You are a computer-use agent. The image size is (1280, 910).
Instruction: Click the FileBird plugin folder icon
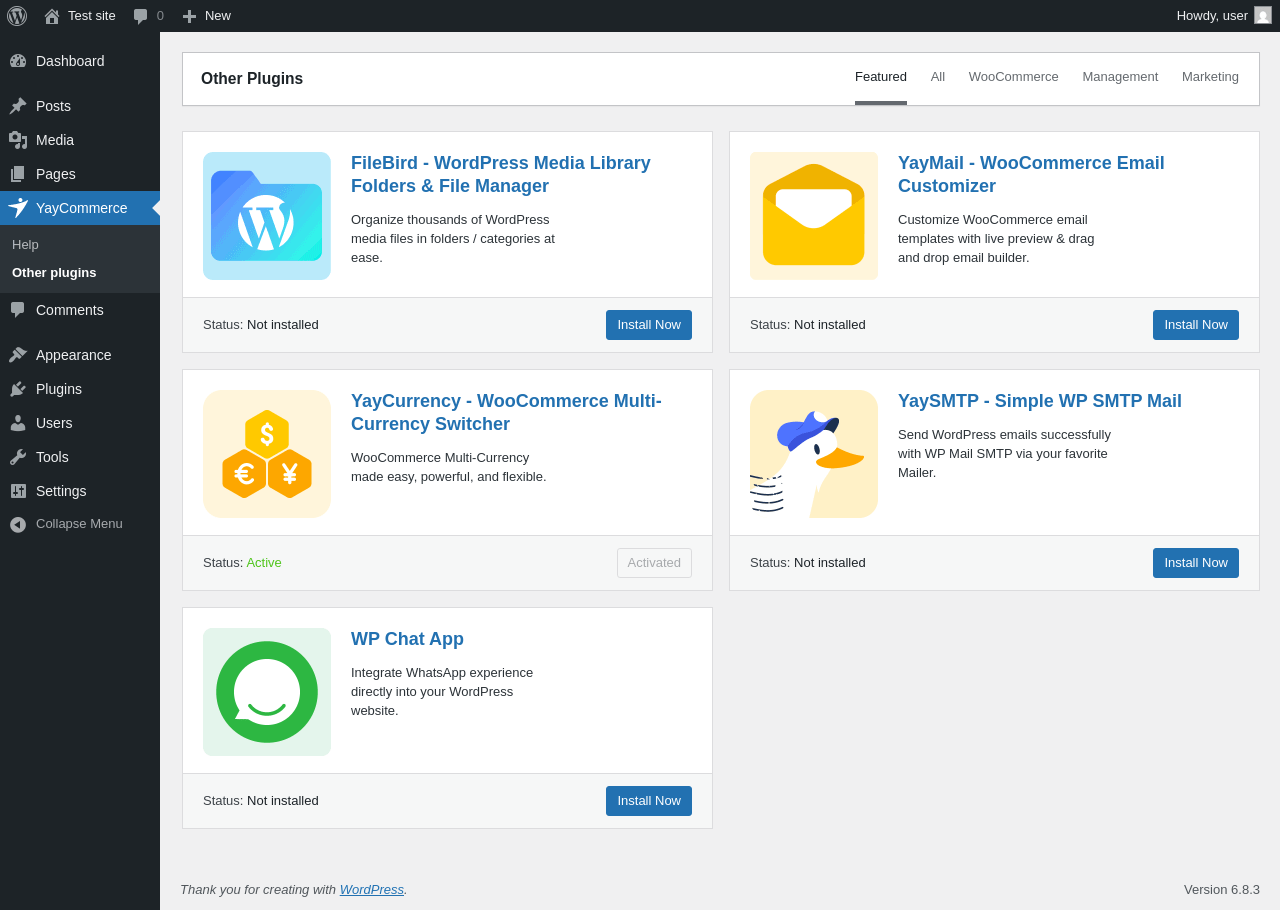[267, 216]
